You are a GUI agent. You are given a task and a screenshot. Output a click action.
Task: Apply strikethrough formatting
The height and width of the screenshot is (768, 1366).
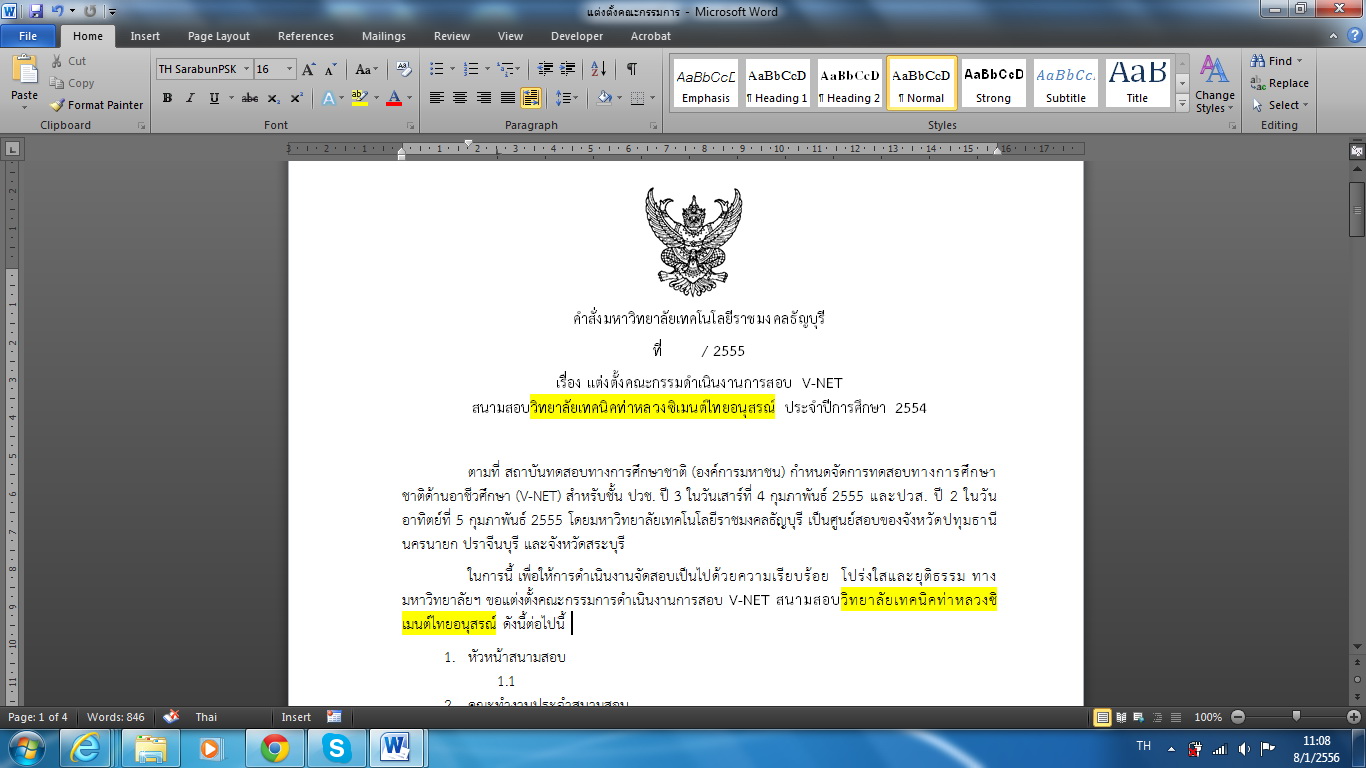pyautogui.click(x=250, y=98)
